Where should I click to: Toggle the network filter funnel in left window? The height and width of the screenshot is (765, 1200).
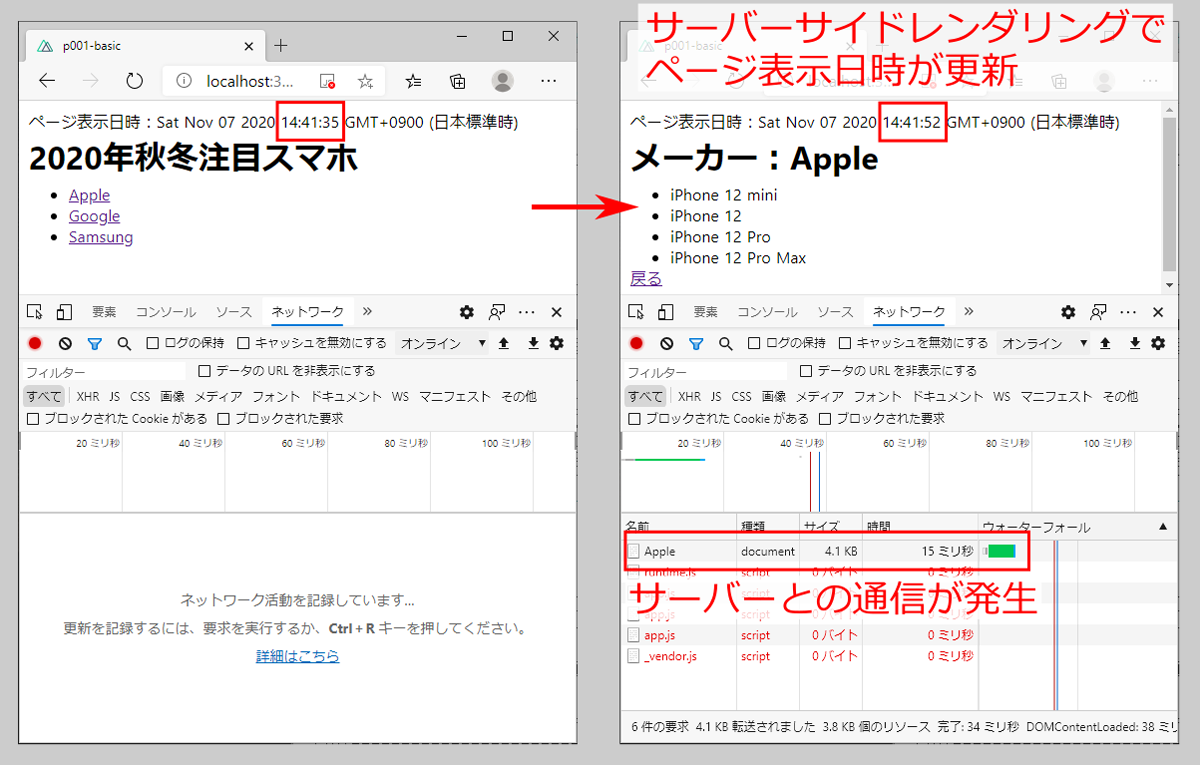point(95,343)
